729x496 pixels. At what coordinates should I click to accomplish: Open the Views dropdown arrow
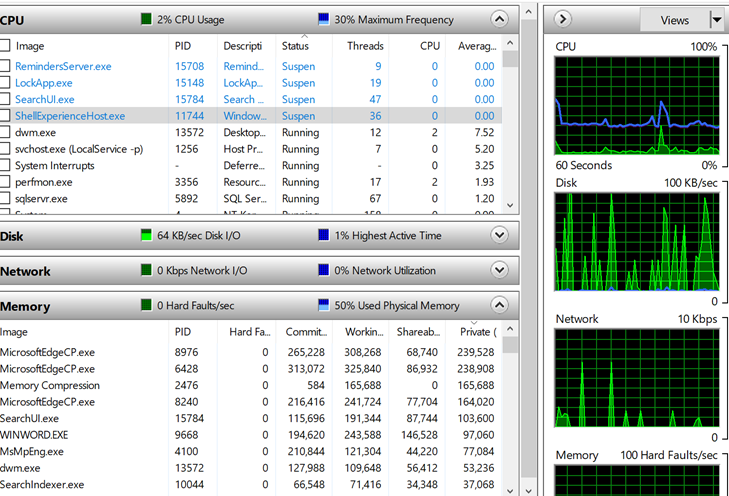tap(717, 20)
